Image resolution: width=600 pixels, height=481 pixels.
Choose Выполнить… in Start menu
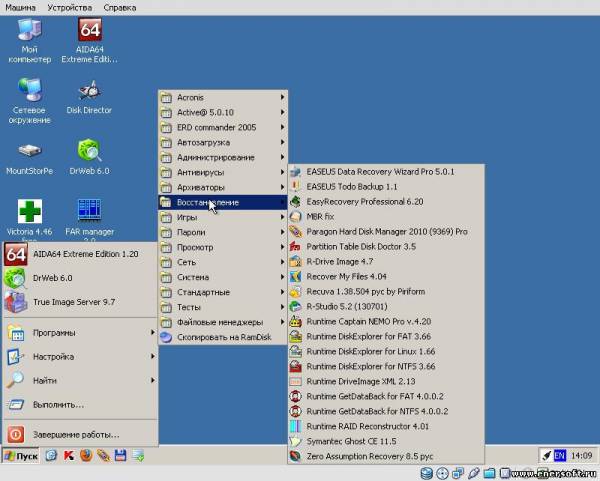click(x=81, y=404)
